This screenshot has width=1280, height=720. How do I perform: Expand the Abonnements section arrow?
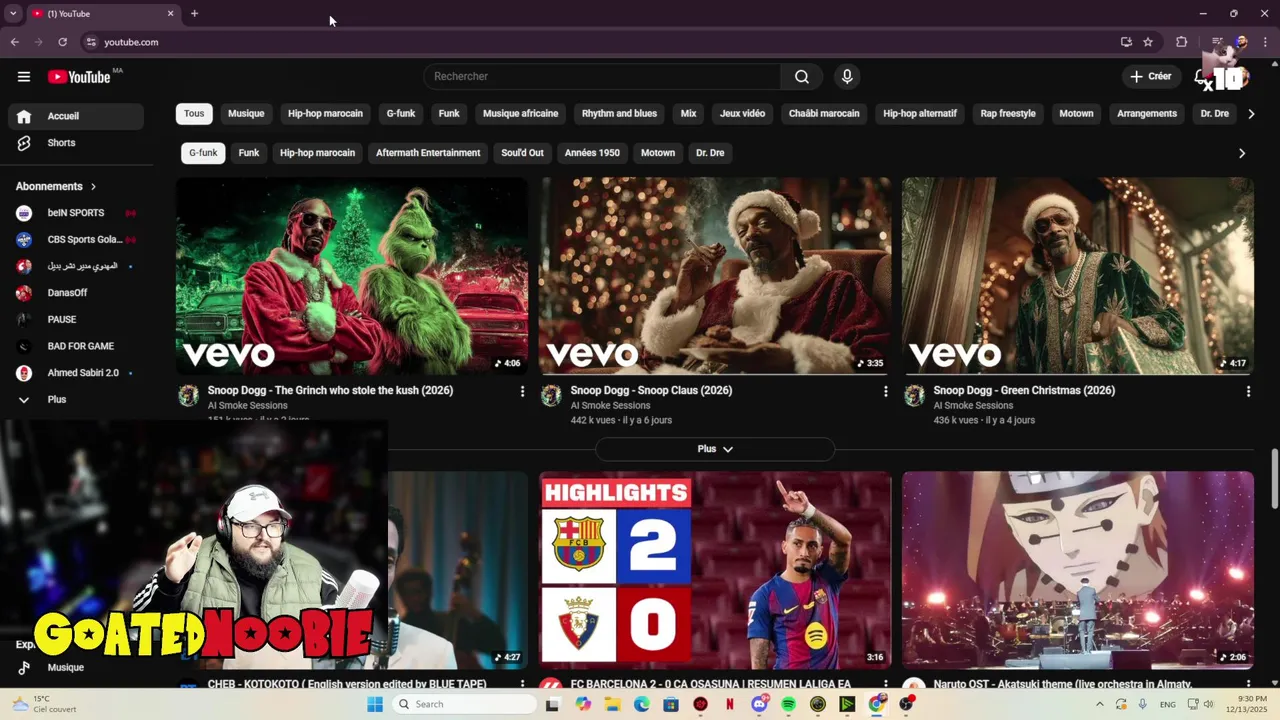(x=93, y=186)
